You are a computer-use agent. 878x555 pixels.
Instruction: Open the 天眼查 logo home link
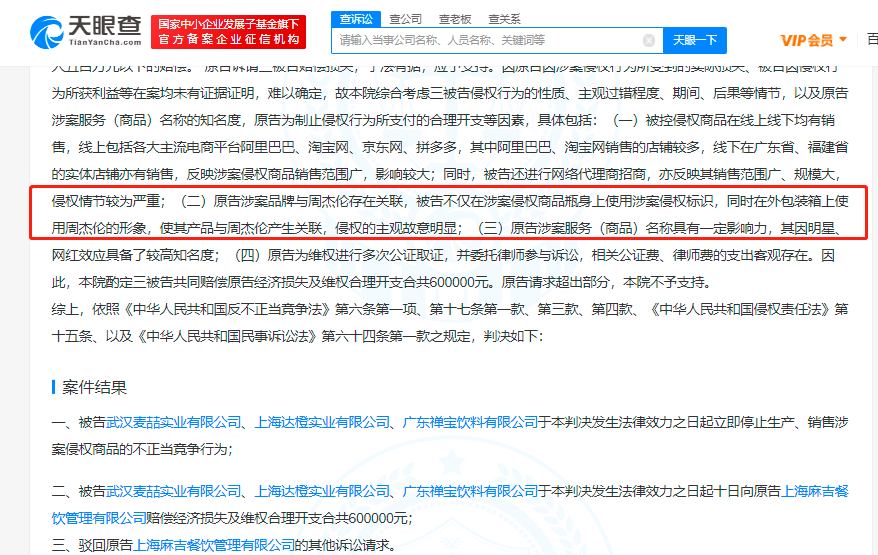[86, 31]
